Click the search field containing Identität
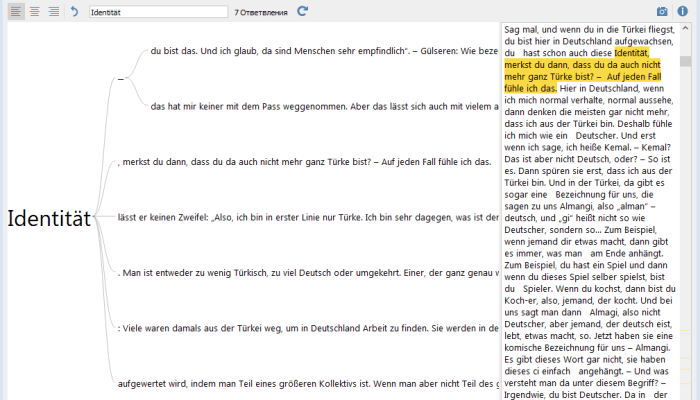The height and width of the screenshot is (400, 700). pyautogui.click(x=156, y=12)
